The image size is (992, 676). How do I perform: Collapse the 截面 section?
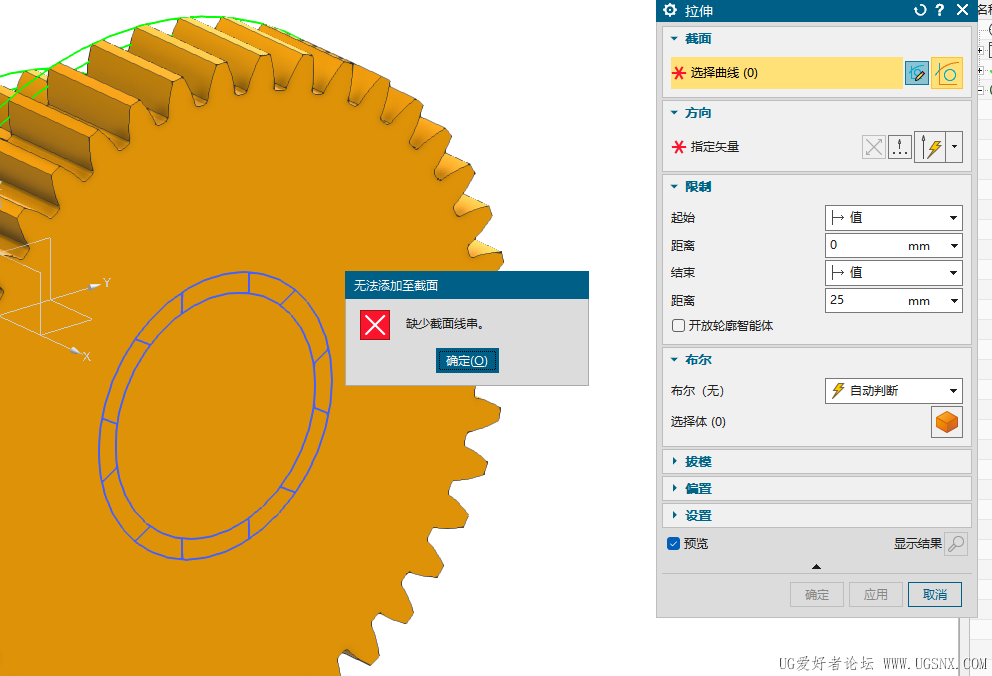(x=674, y=39)
